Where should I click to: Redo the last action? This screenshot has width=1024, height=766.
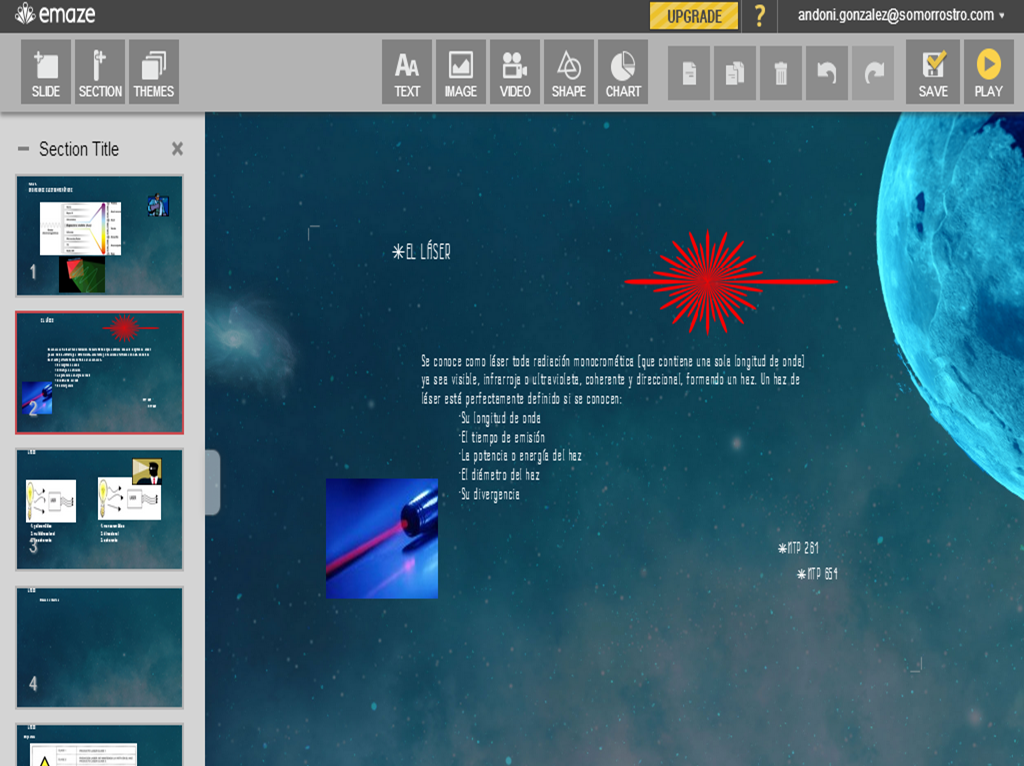pos(873,73)
